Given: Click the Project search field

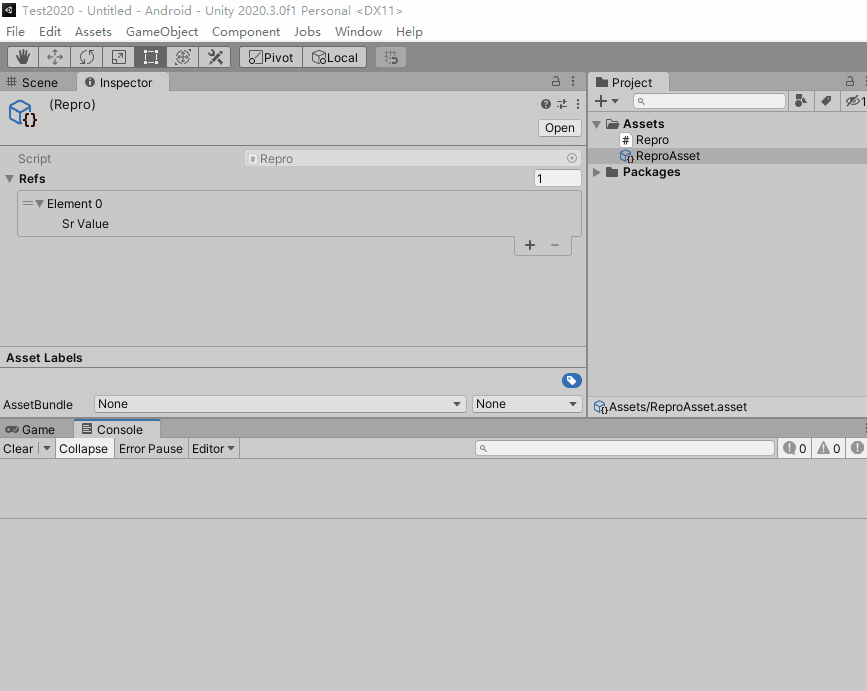Looking at the screenshot, I should coord(709,101).
